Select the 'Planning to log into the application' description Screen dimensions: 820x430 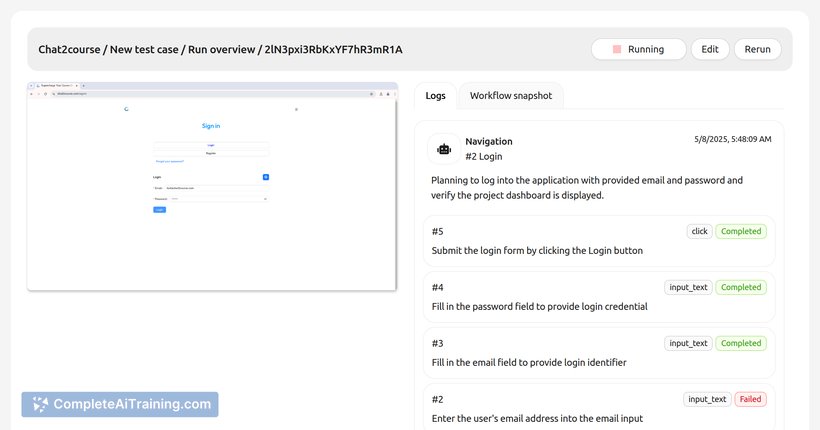tap(587, 187)
